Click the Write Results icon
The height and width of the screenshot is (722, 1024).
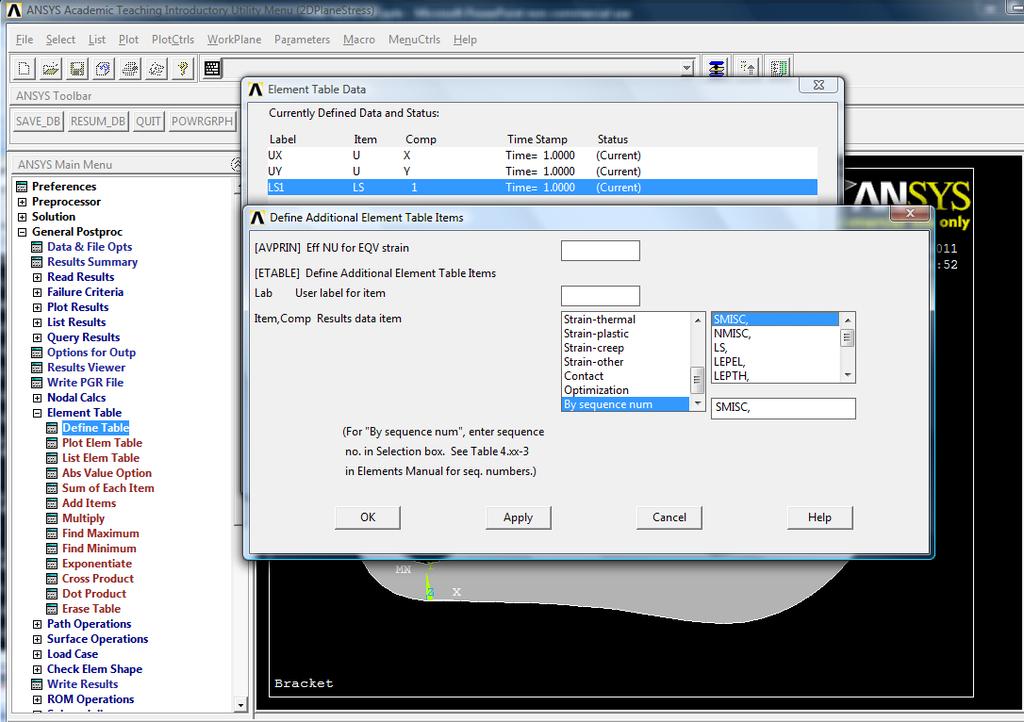(37, 684)
